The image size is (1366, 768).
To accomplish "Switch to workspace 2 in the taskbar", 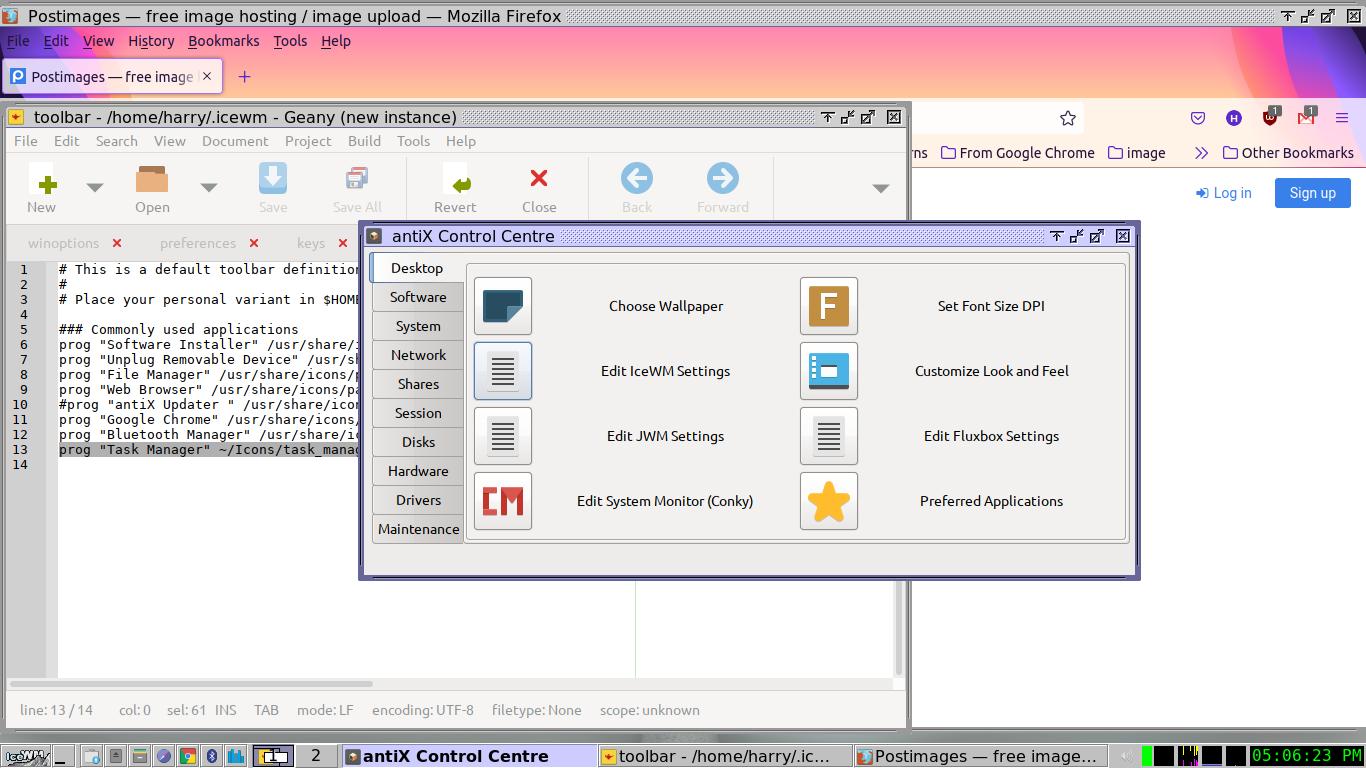I will click(316, 756).
